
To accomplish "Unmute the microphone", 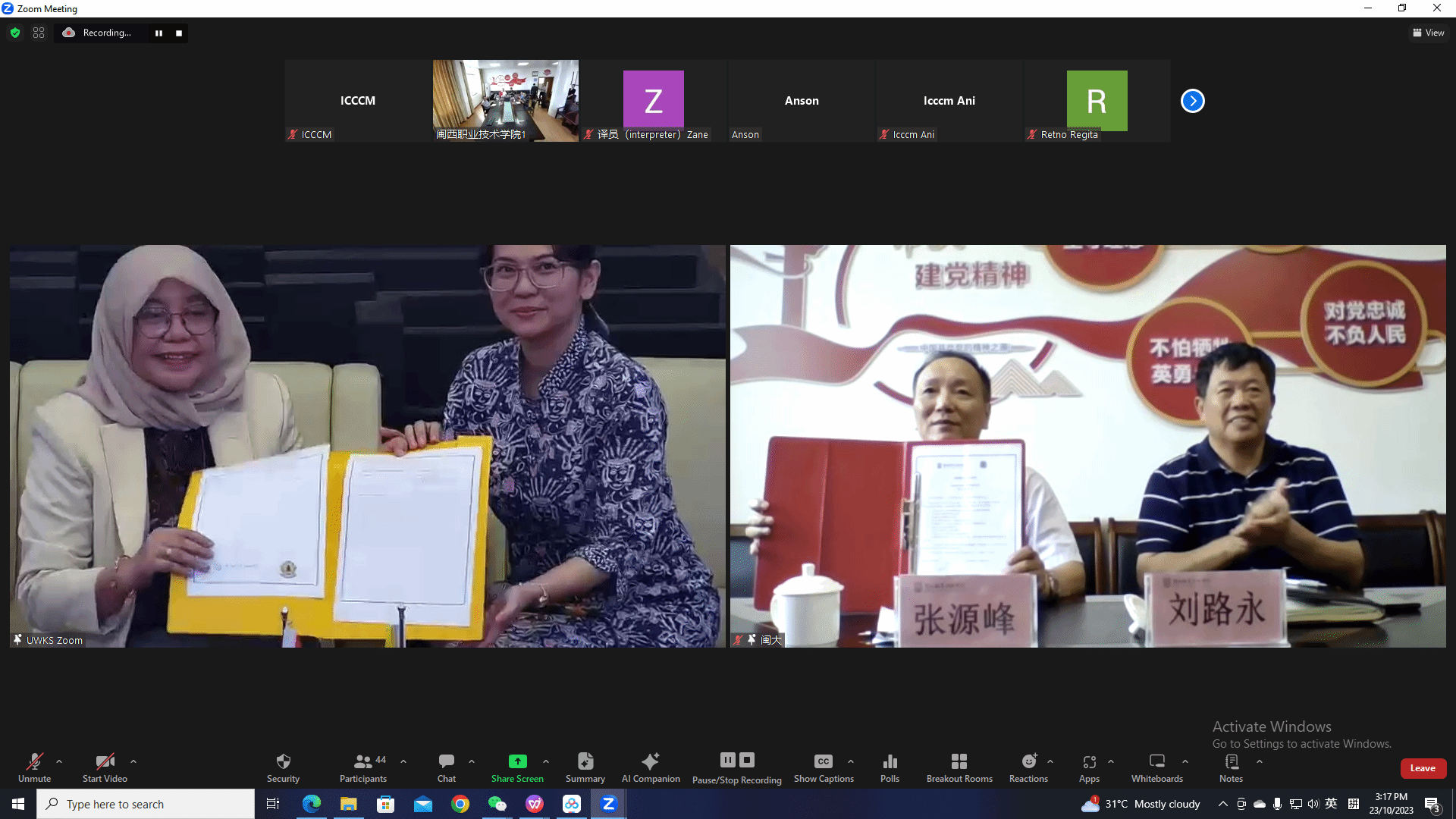I will pyautogui.click(x=34, y=761).
